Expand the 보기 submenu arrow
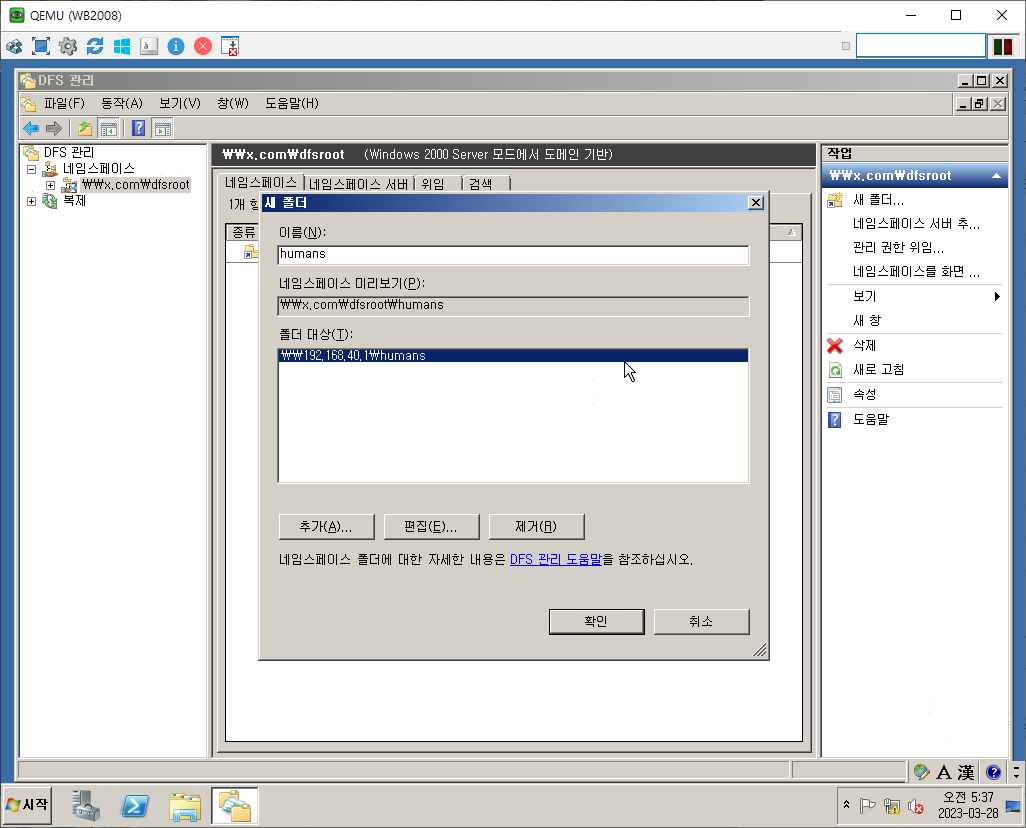This screenshot has width=1026, height=828. (x=997, y=297)
